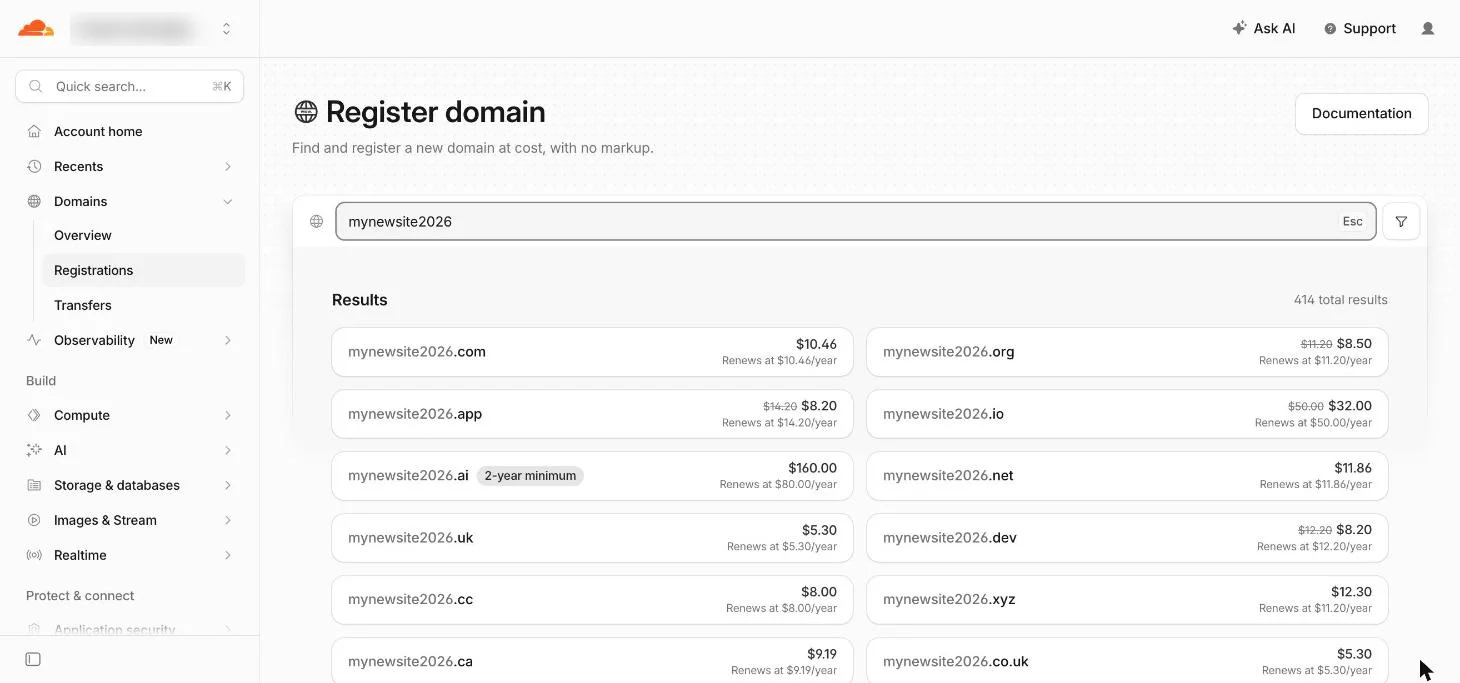Select mynewsite2026.net result
This screenshot has width=1460, height=683.
pos(1127,476)
